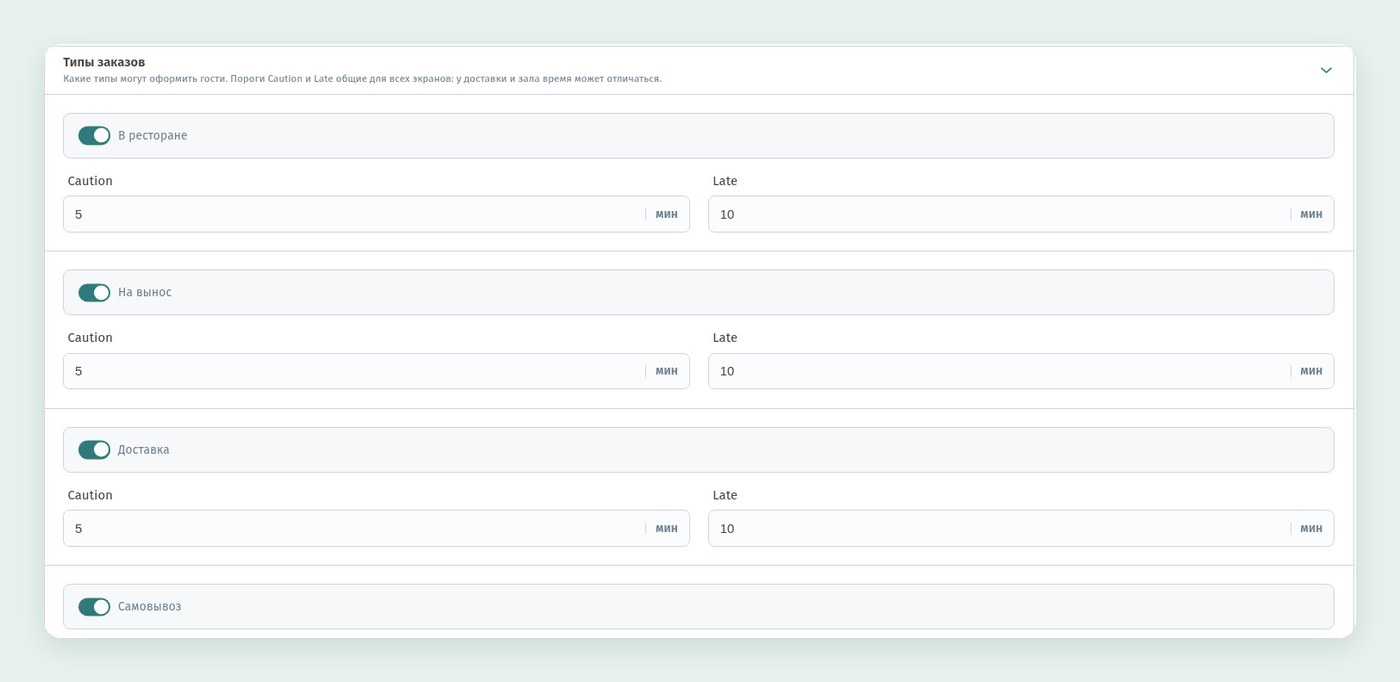
Task: Click мин suffix of На вынос Late field
Action: click(1311, 371)
